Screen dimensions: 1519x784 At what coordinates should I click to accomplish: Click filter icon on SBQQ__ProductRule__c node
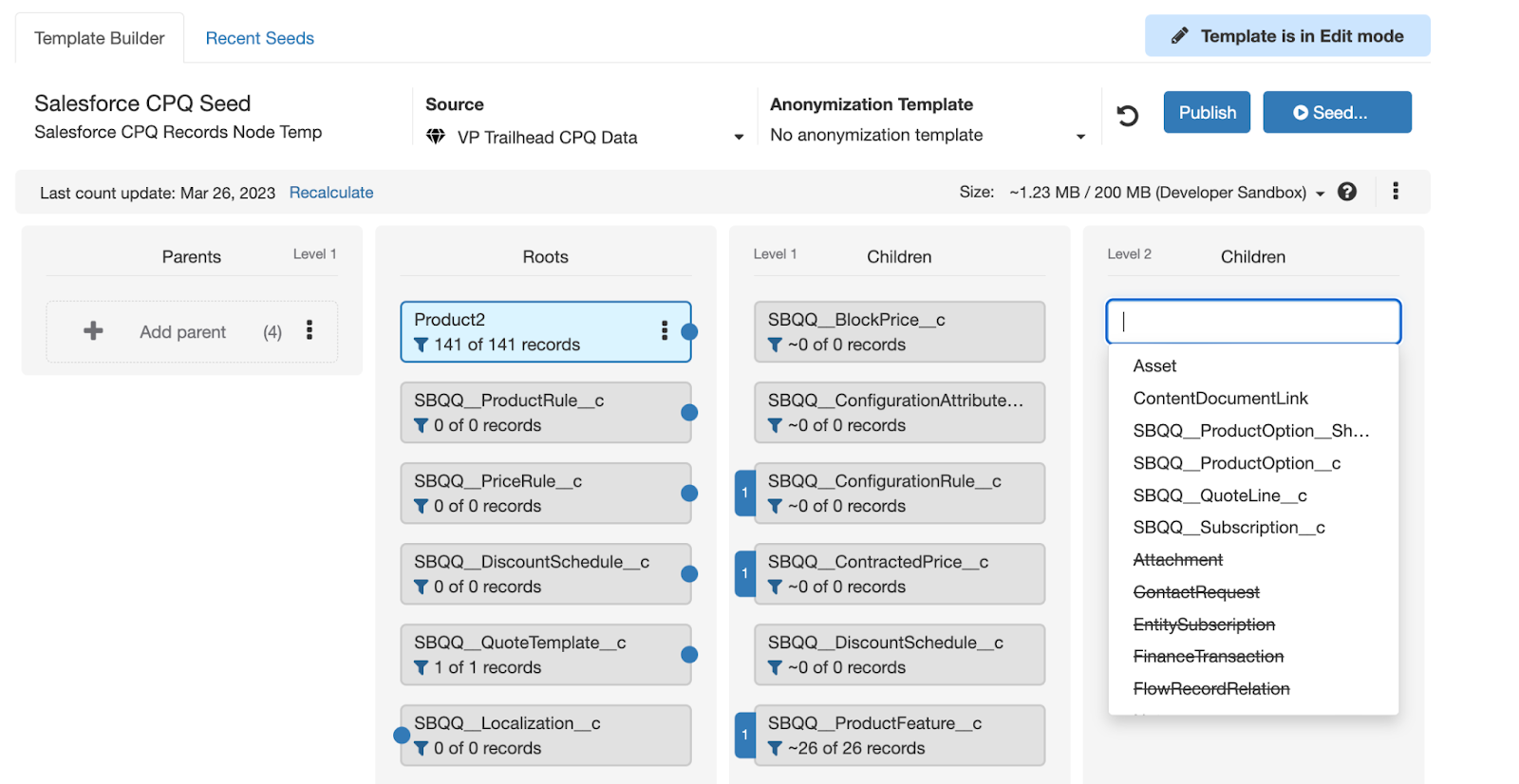(422, 425)
